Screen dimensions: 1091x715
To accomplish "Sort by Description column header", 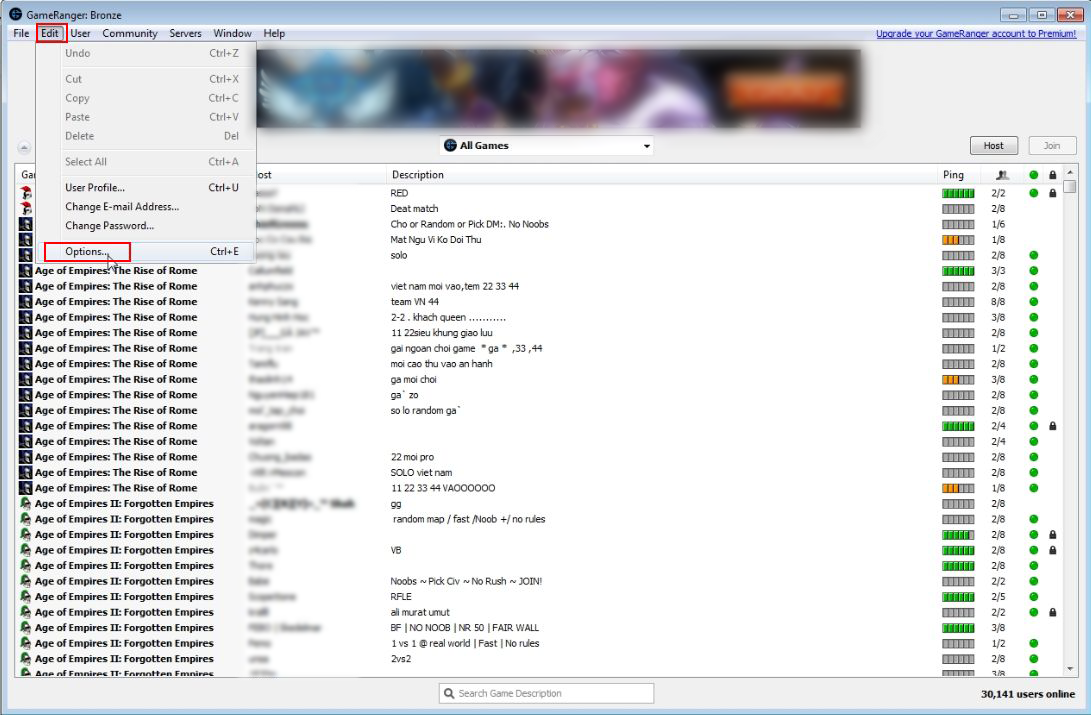I will [661, 175].
